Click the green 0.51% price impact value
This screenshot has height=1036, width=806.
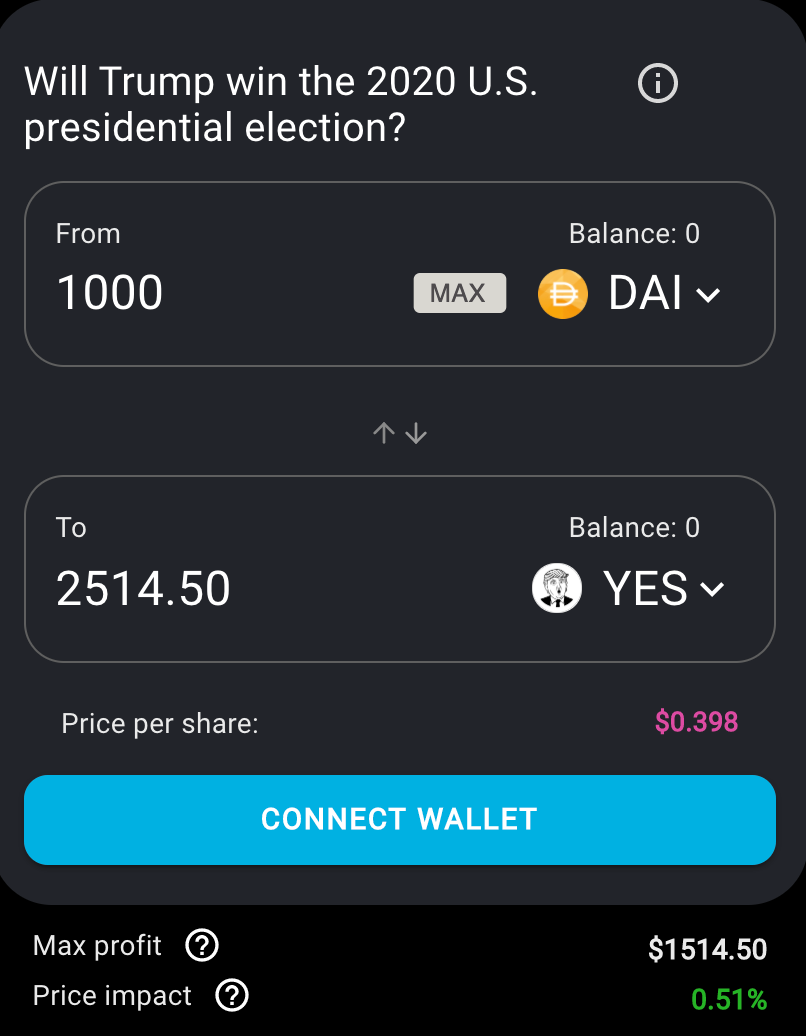[x=728, y=999]
